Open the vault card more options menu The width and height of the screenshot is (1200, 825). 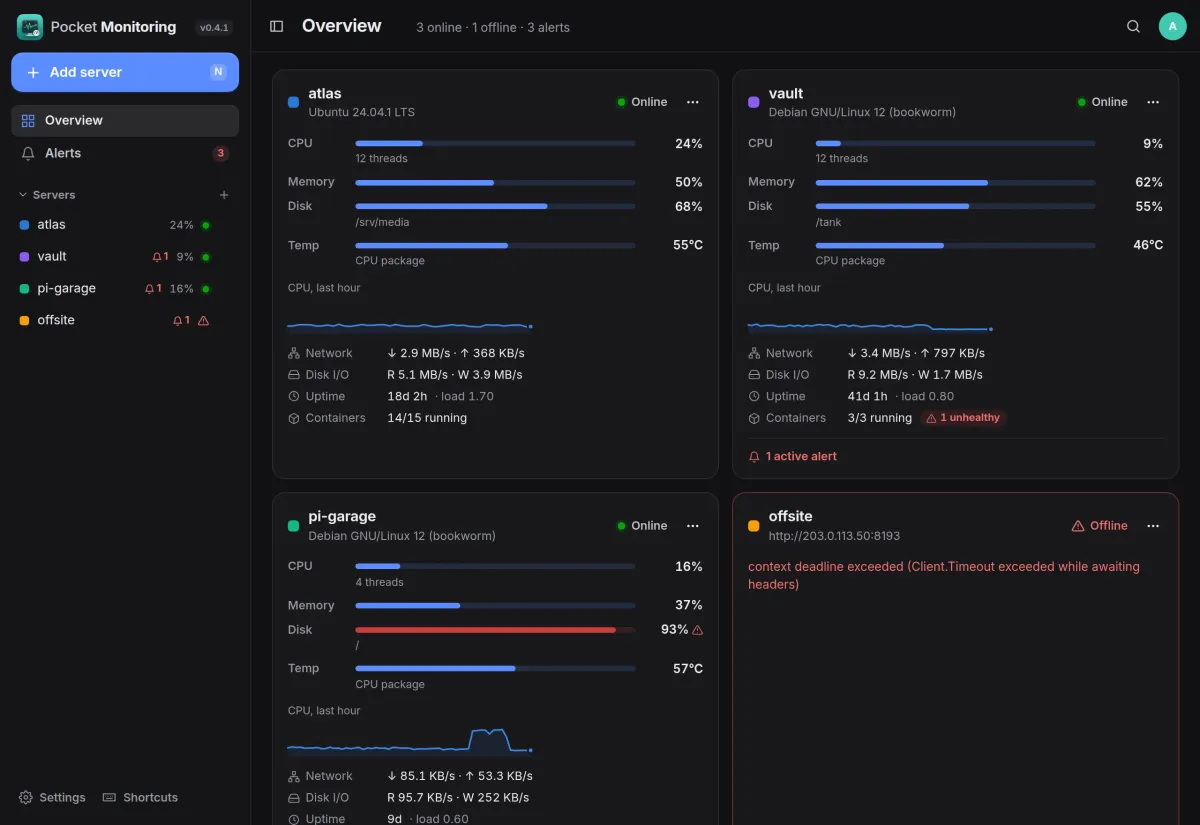[x=1153, y=102]
